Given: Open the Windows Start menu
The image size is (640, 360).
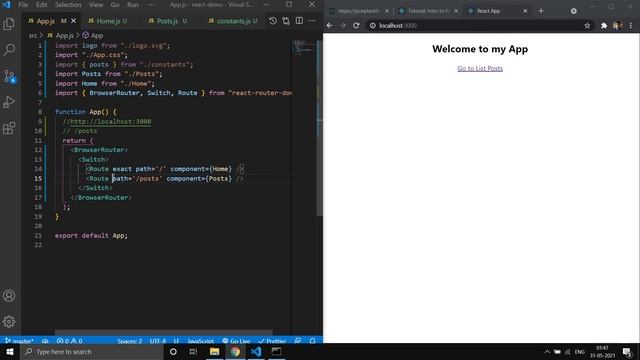Looking at the screenshot, I should coord(10,351).
